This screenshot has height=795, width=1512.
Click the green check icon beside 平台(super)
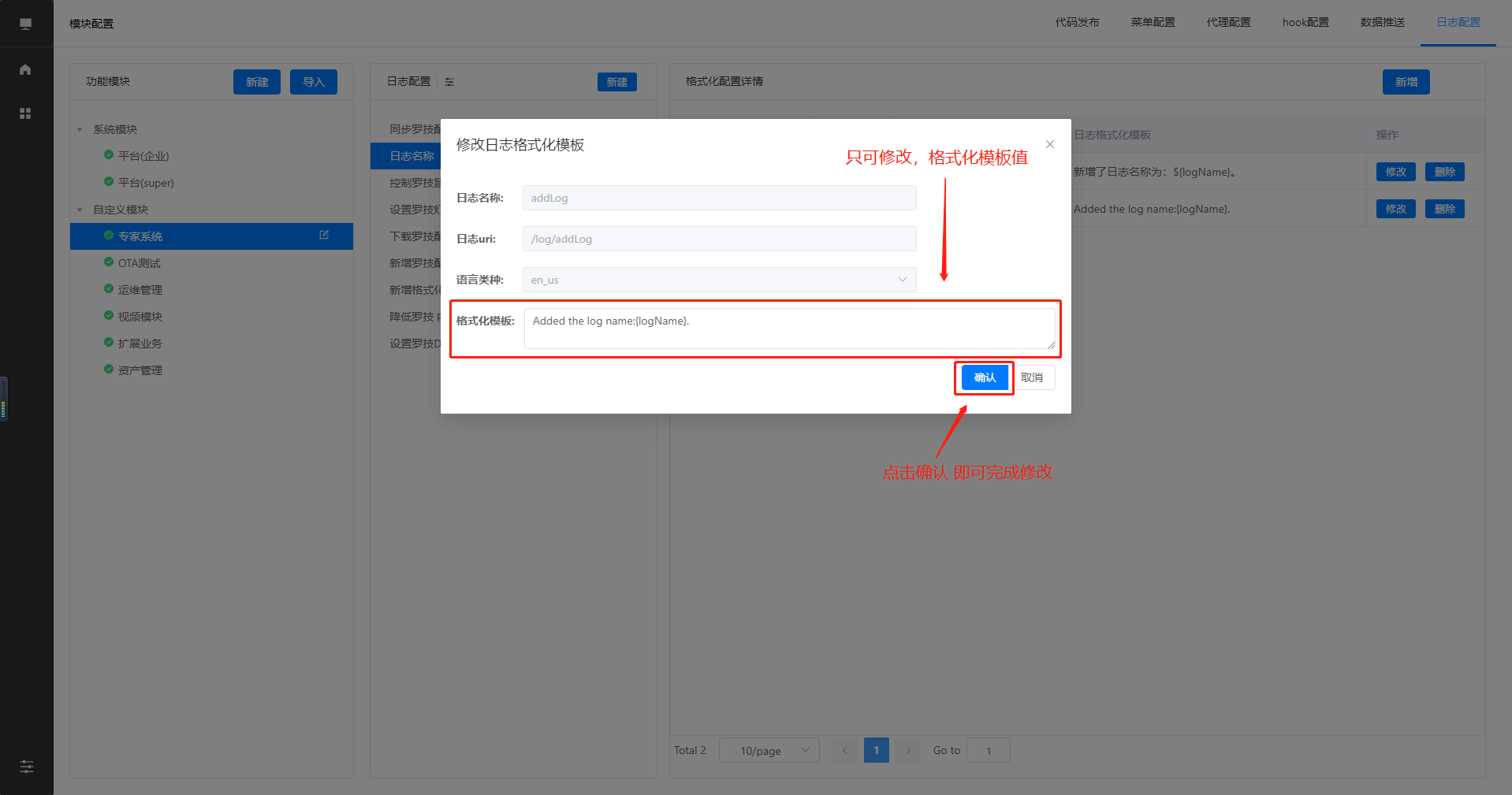pyautogui.click(x=109, y=182)
